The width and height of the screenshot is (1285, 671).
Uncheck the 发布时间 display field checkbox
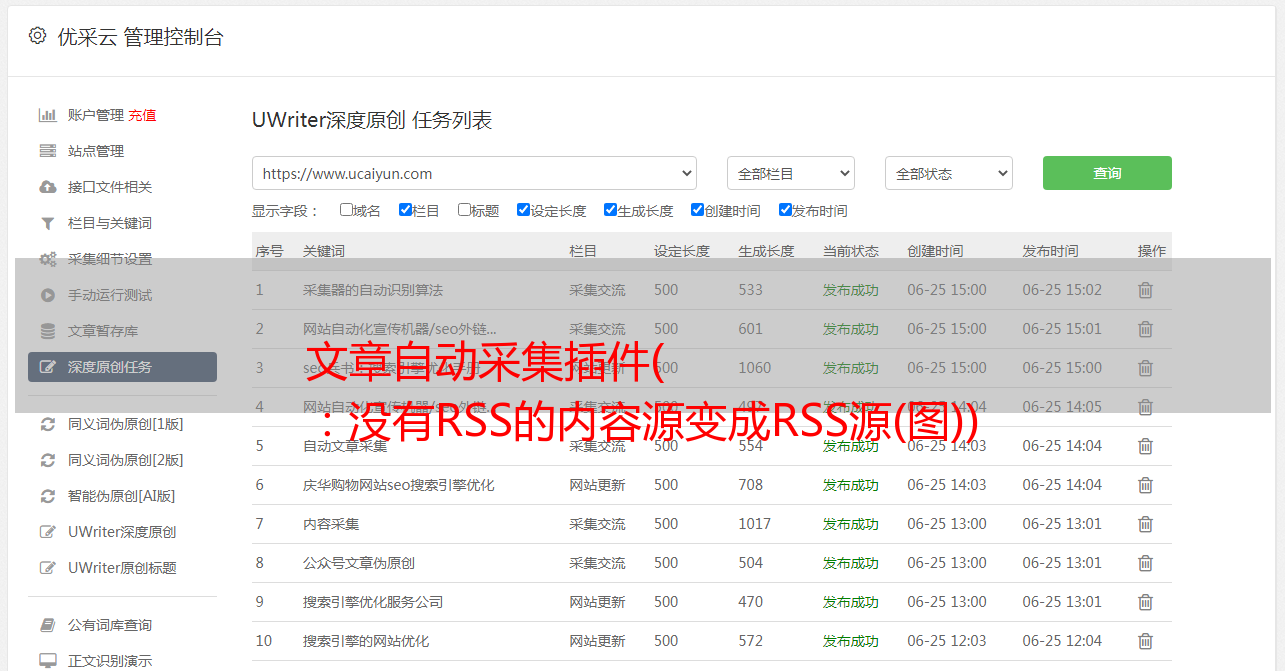pyautogui.click(x=785, y=210)
